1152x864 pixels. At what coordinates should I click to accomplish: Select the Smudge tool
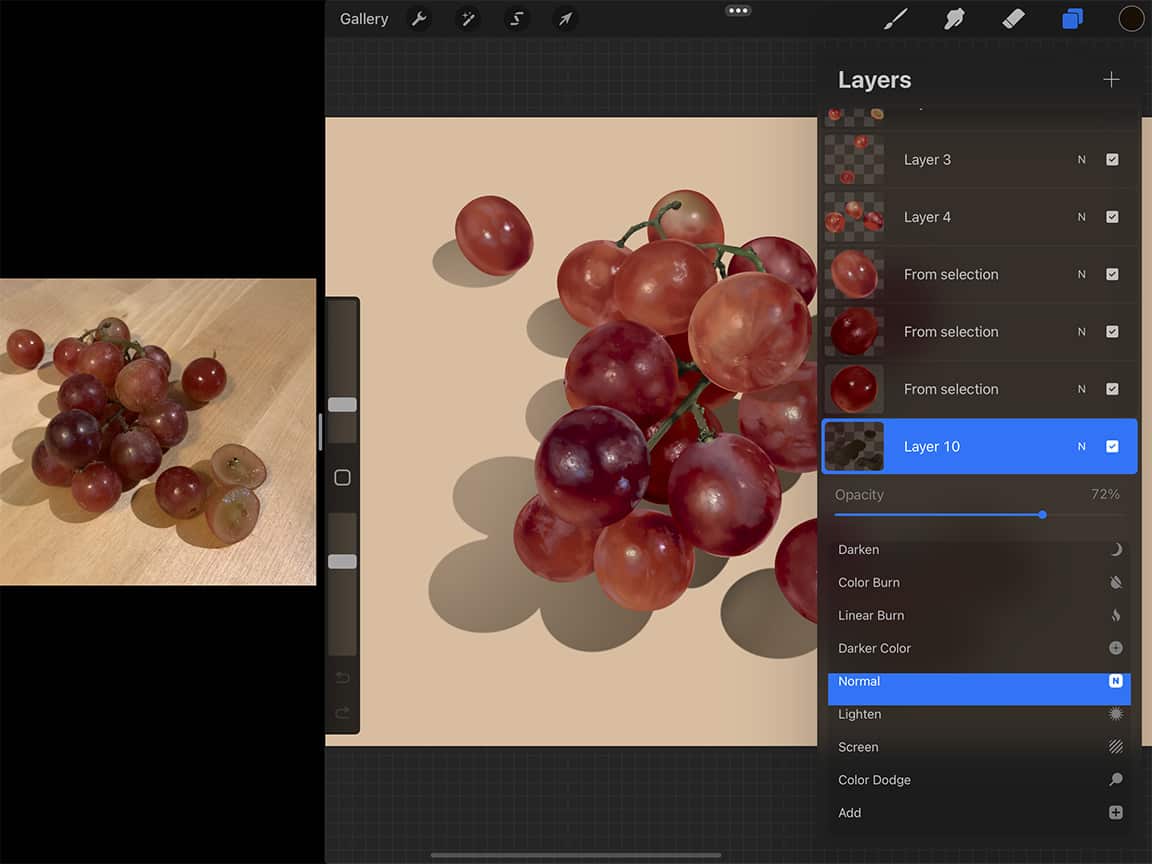[954, 19]
